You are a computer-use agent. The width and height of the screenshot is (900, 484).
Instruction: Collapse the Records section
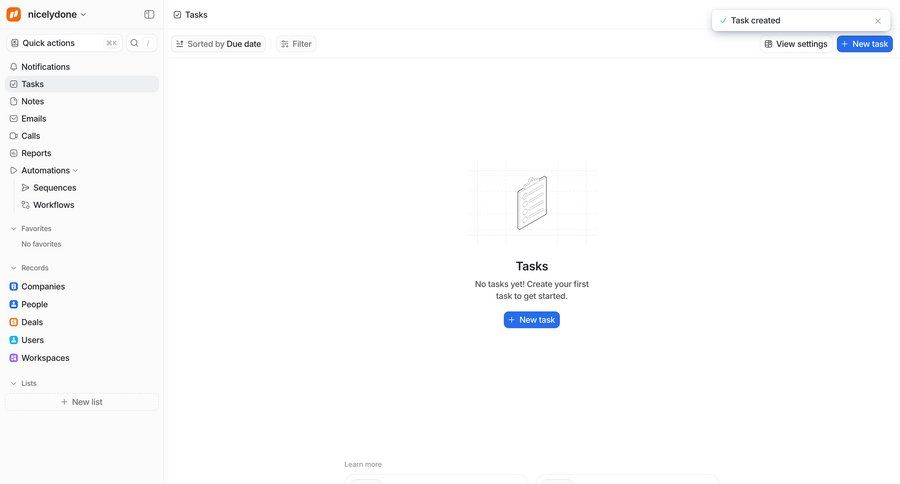[x=14, y=268]
